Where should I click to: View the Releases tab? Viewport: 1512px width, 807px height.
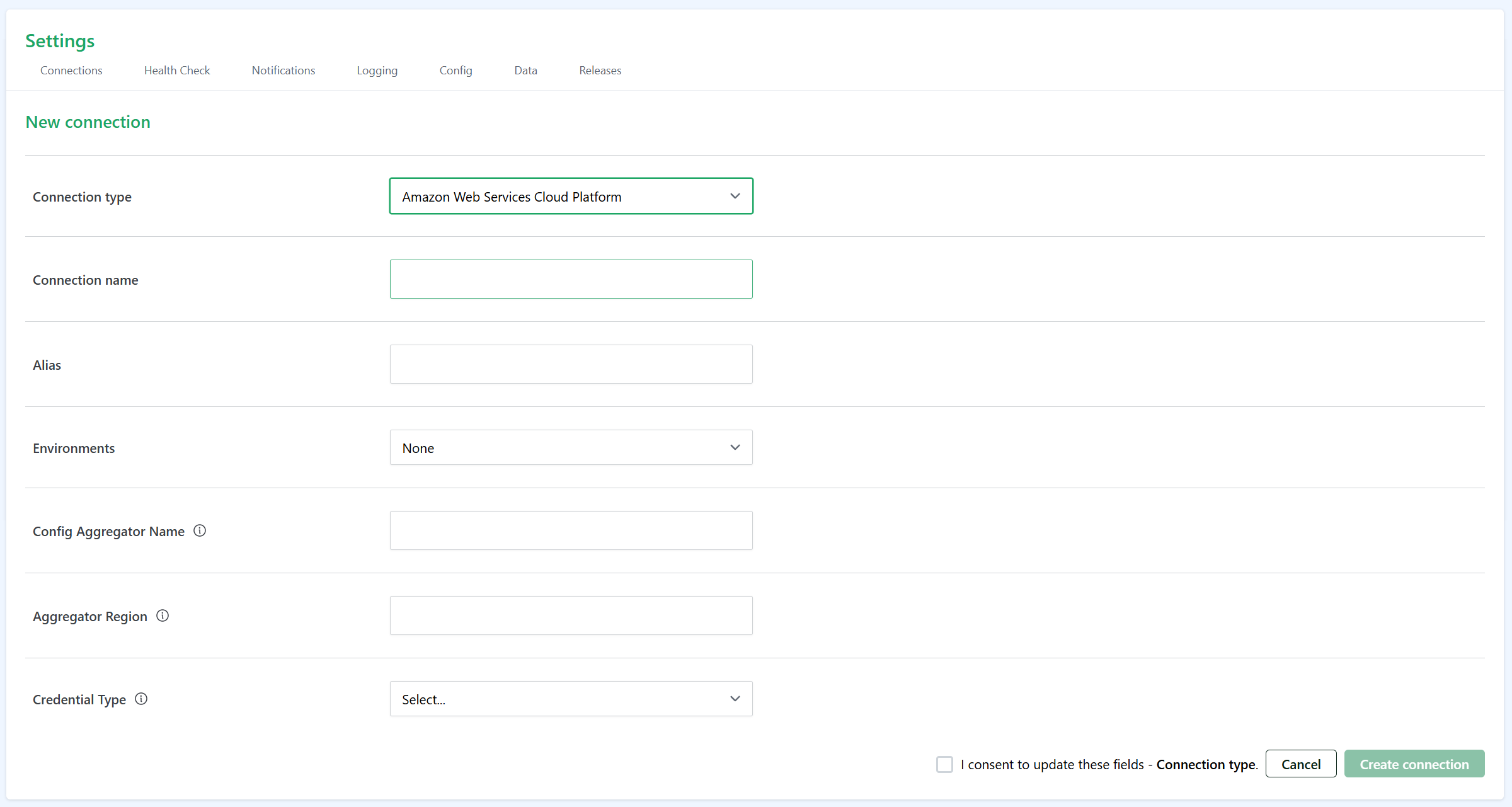[x=600, y=71]
